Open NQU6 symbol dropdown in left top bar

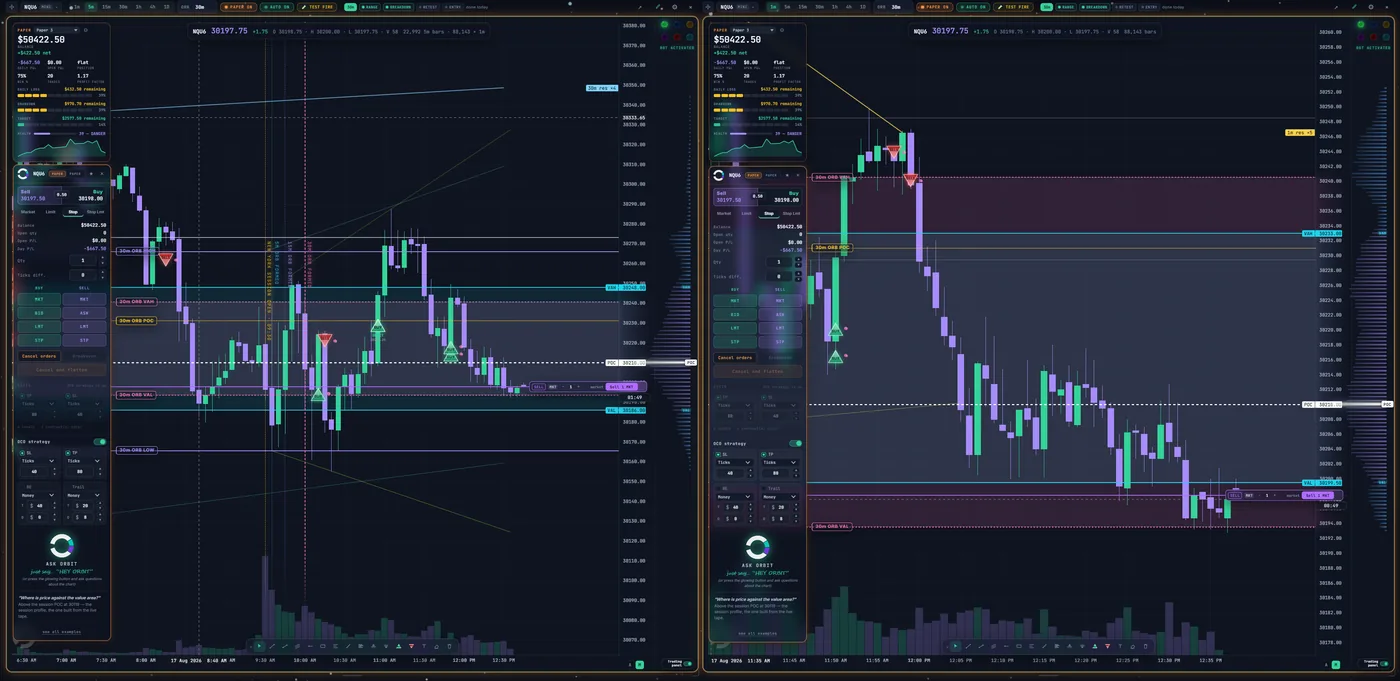41,7
